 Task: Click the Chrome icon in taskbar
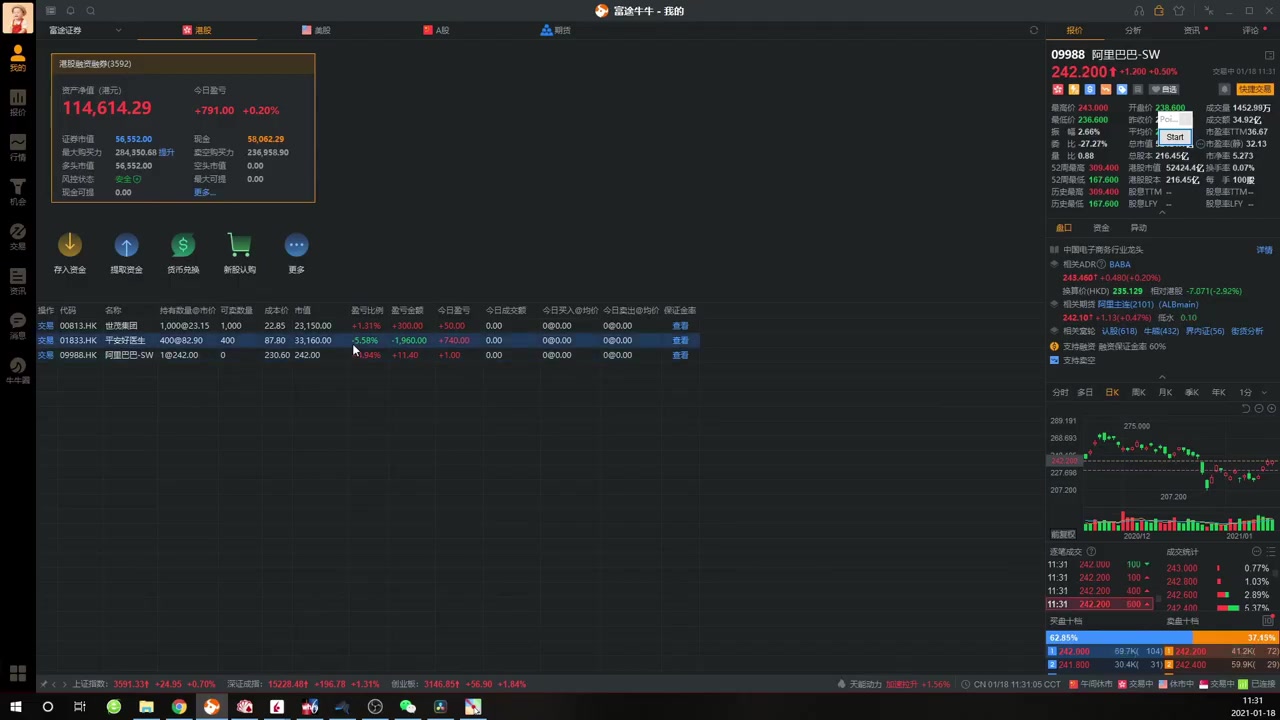coord(179,707)
